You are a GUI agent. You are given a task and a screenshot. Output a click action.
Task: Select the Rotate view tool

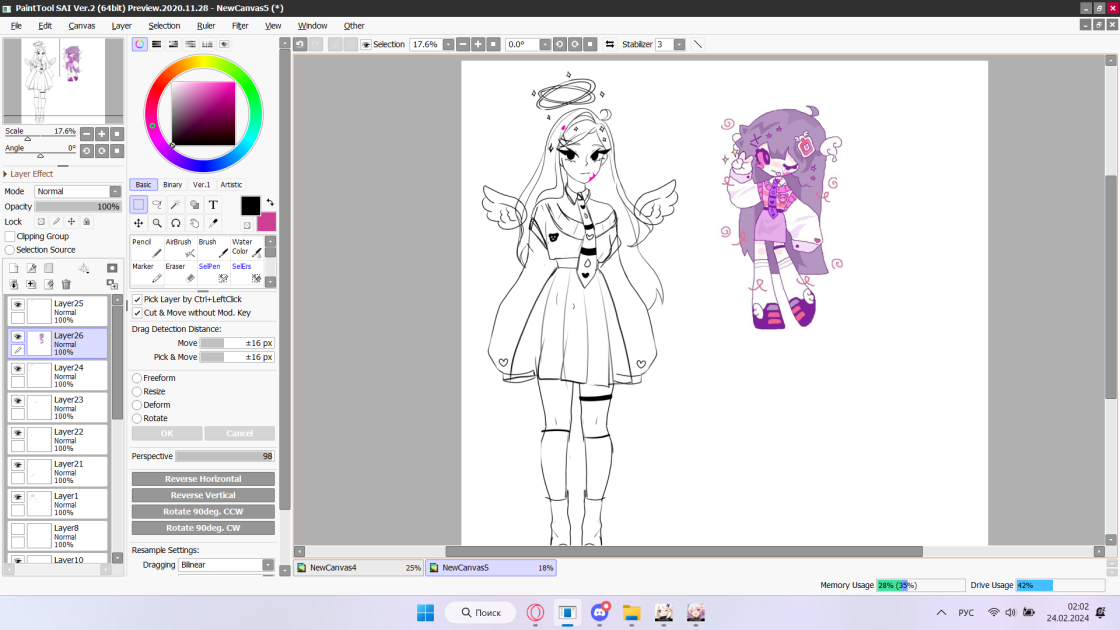coord(176,223)
